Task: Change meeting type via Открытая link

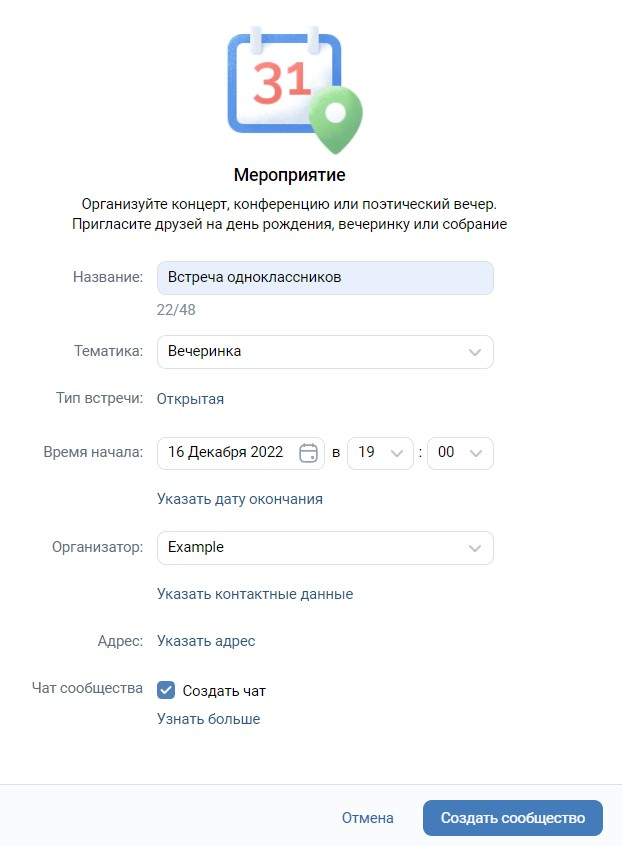Action: pyautogui.click(x=190, y=399)
